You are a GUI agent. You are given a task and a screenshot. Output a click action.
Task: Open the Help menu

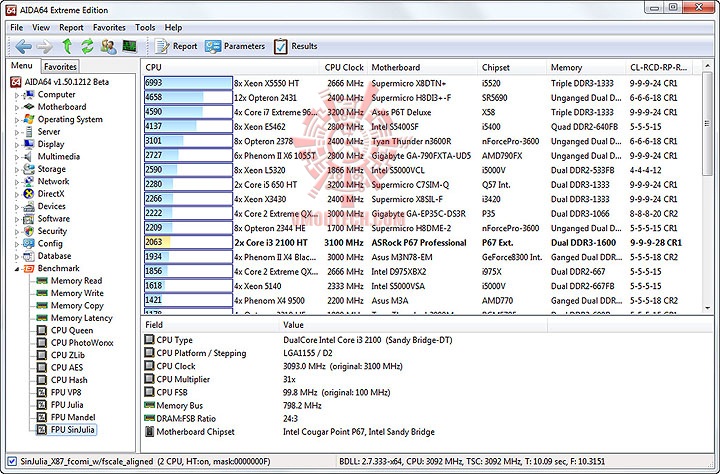coord(173,28)
